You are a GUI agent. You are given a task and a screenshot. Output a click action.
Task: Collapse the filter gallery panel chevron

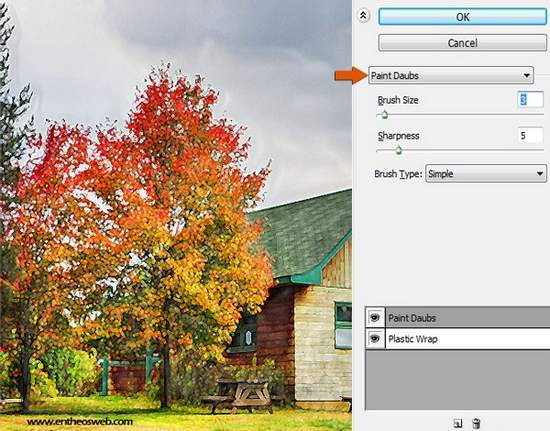[x=363, y=16]
